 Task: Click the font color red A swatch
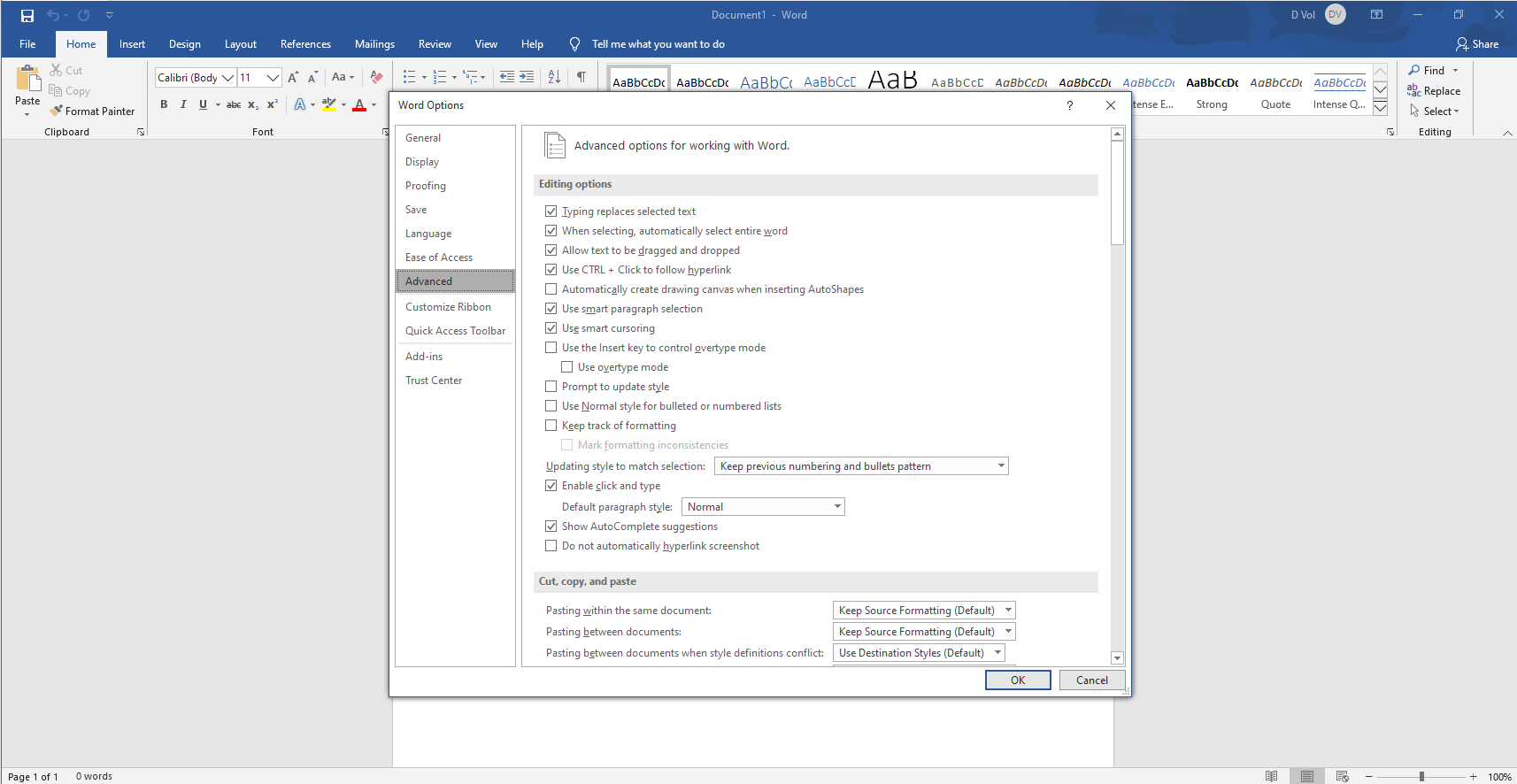[x=359, y=104]
